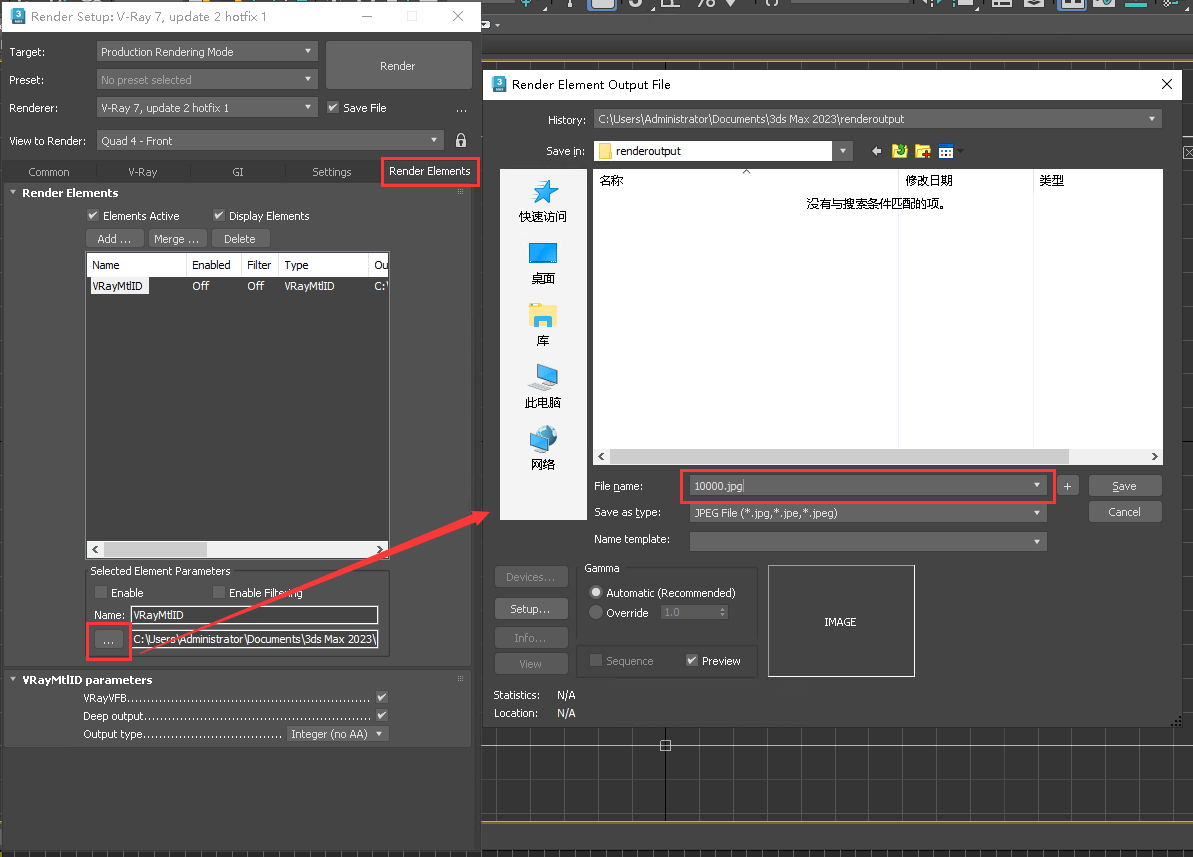Open the Settings tab
Image resolution: width=1193 pixels, height=857 pixels.
331,172
